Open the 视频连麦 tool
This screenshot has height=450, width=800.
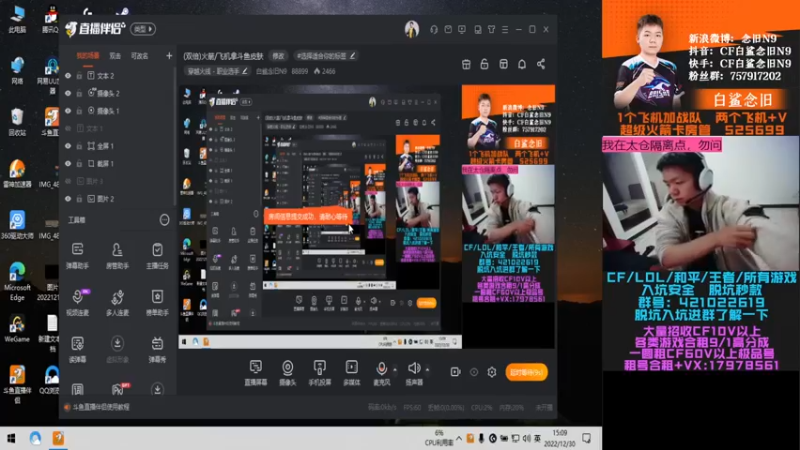point(78,302)
